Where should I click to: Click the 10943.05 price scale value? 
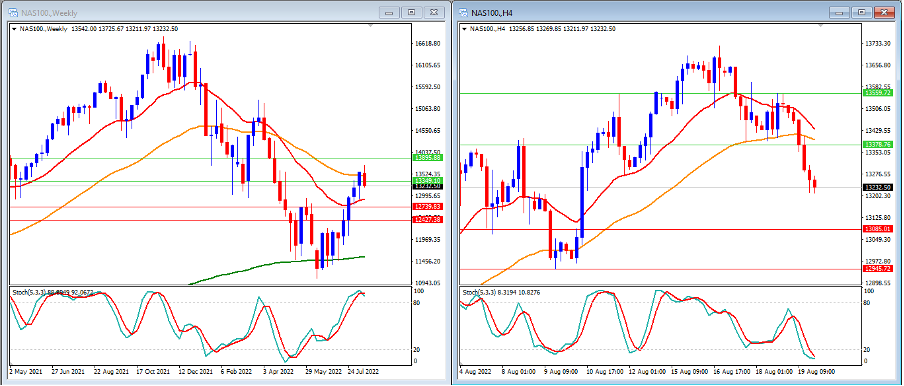click(429, 283)
